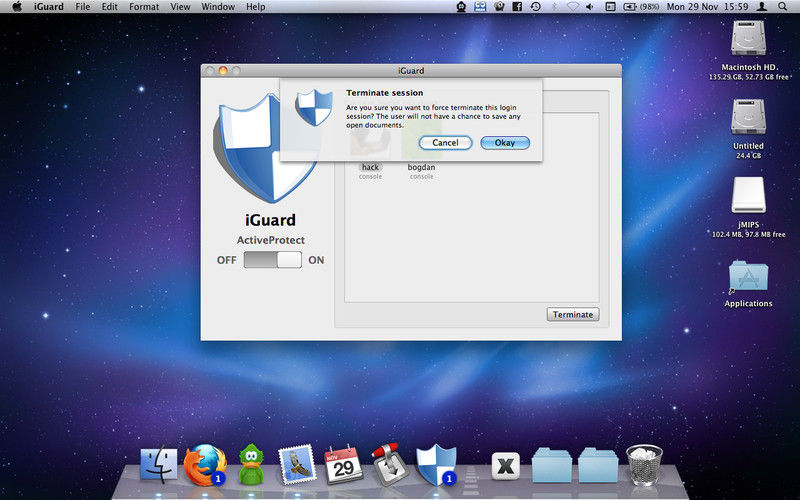The height and width of the screenshot is (500, 800).
Task: Click the Facebook menu bar icon
Action: (517, 7)
